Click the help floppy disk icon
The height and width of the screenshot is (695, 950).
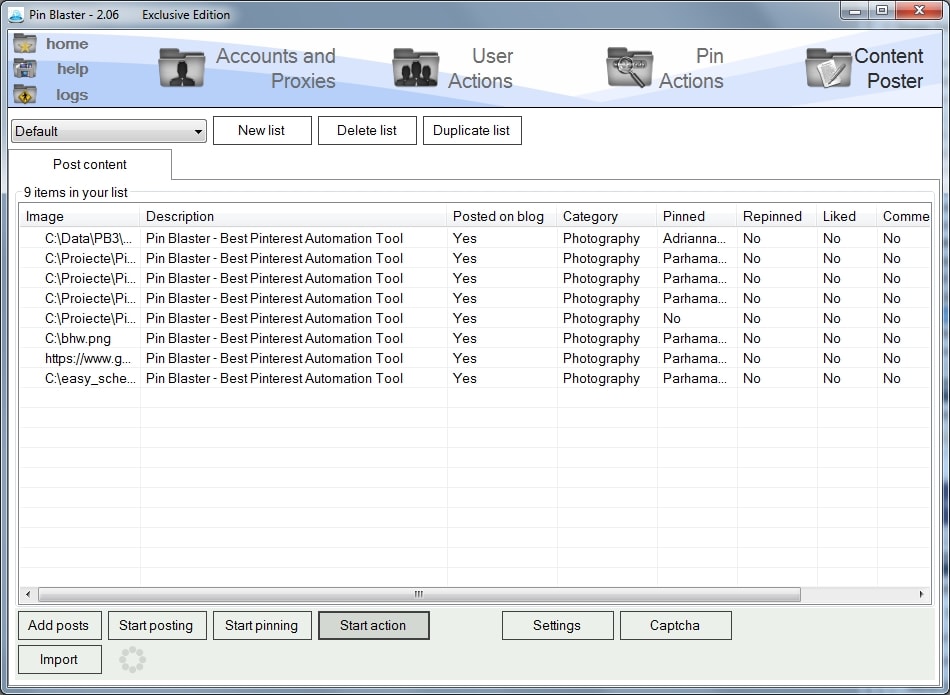click(x=25, y=69)
